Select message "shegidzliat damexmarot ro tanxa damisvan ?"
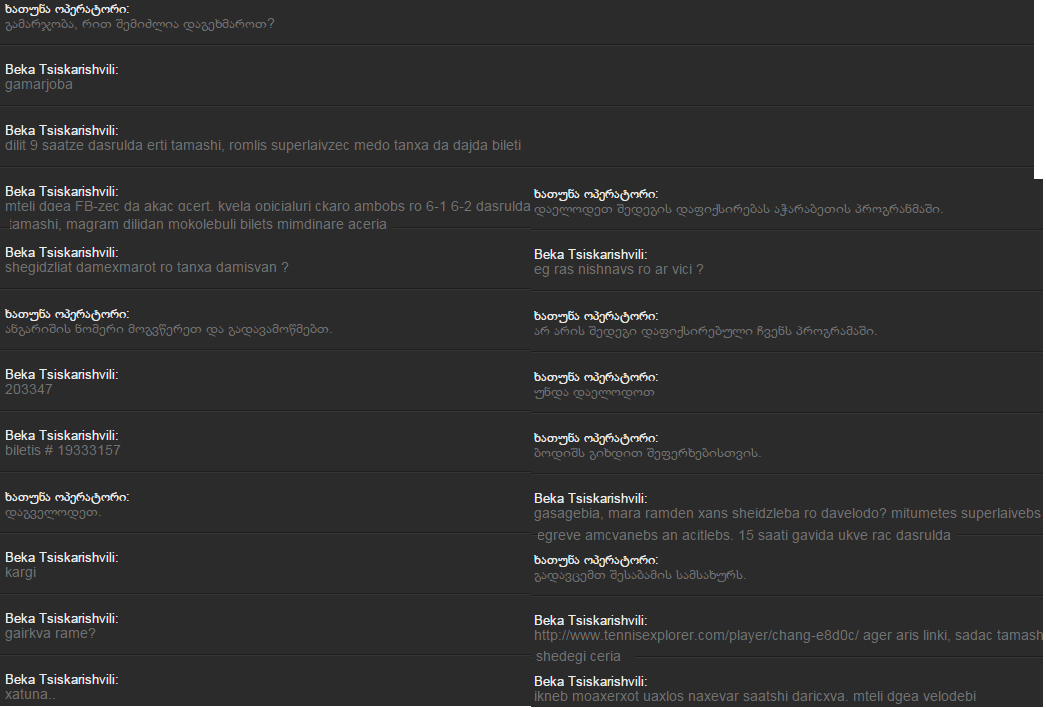Viewport: 1046px width, 708px height. (147, 268)
